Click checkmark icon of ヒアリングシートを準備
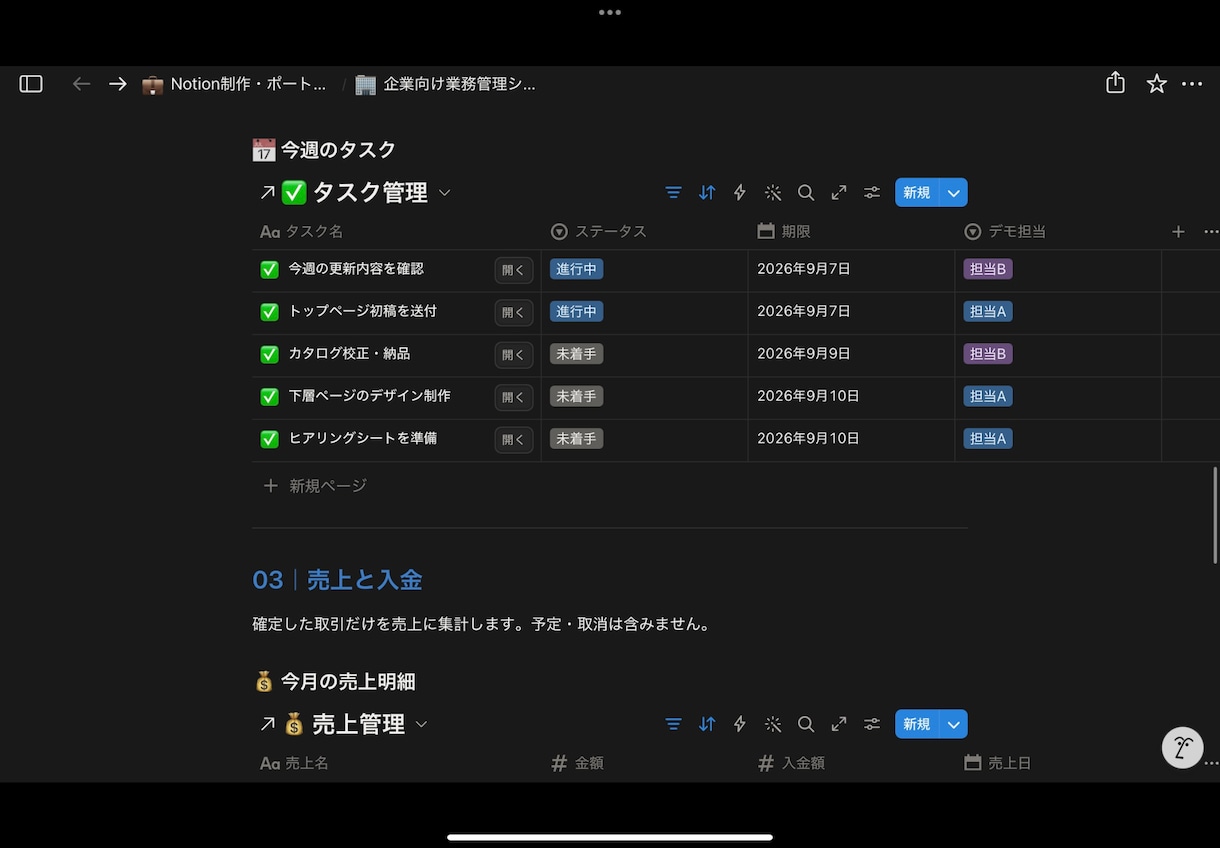This screenshot has height=848, width=1220. (x=269, y=439)
